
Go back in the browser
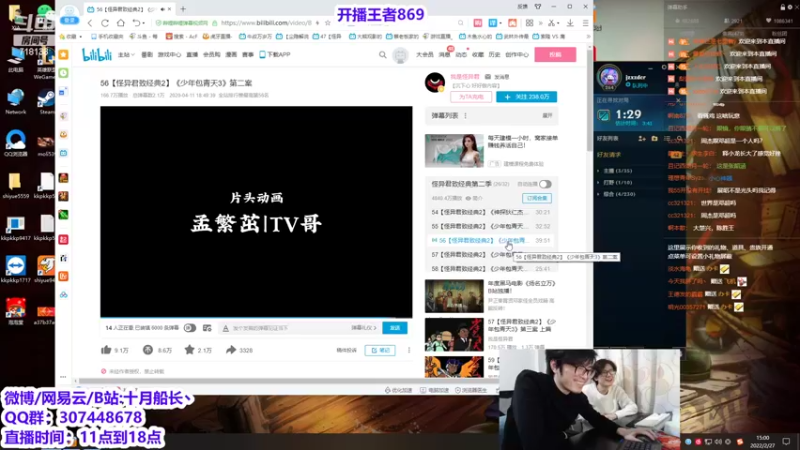pyautogui.click(x=90, y=23)
